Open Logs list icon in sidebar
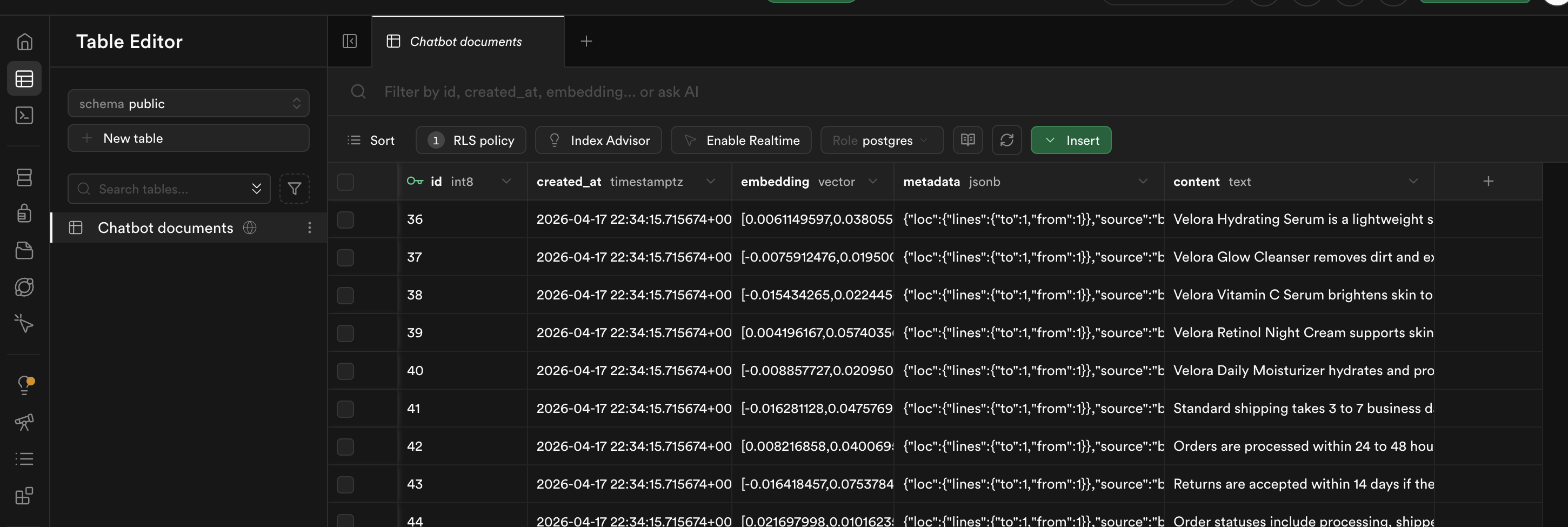This screenshot has width=1568, height=527. tap(24, 459)
